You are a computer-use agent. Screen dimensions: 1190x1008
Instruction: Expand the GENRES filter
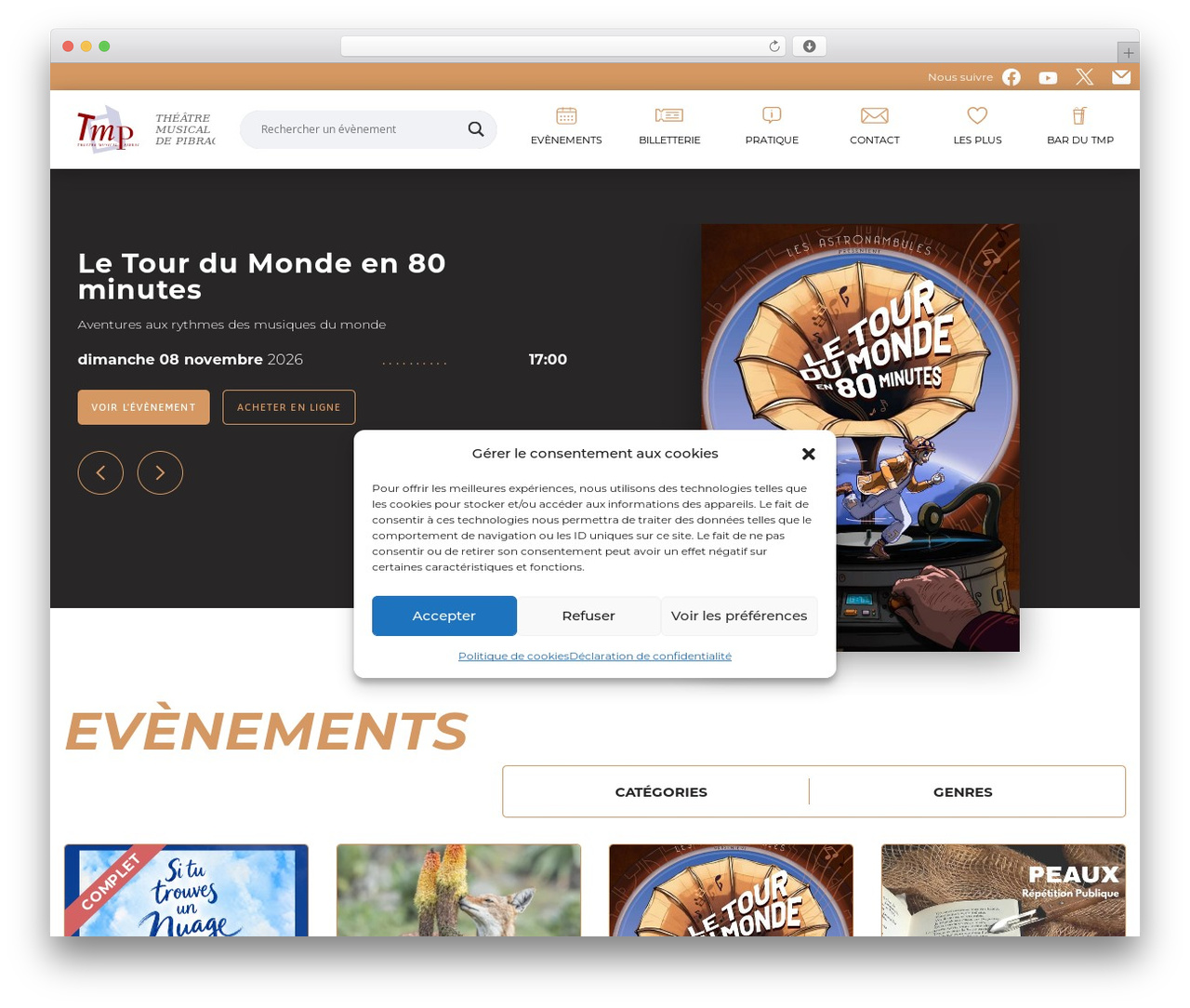click(963, 792)
